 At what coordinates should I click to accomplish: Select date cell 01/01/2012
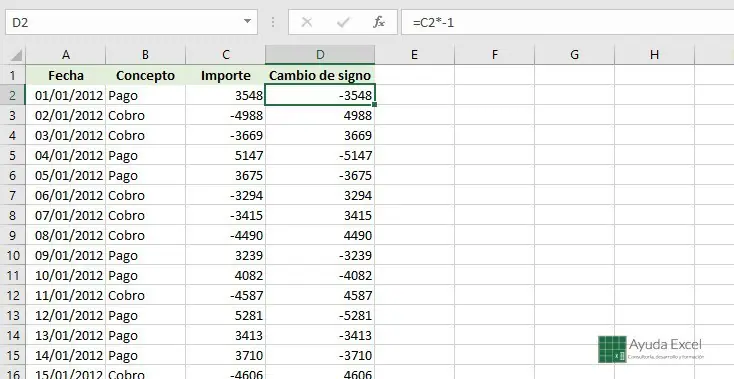pos(66,95)
